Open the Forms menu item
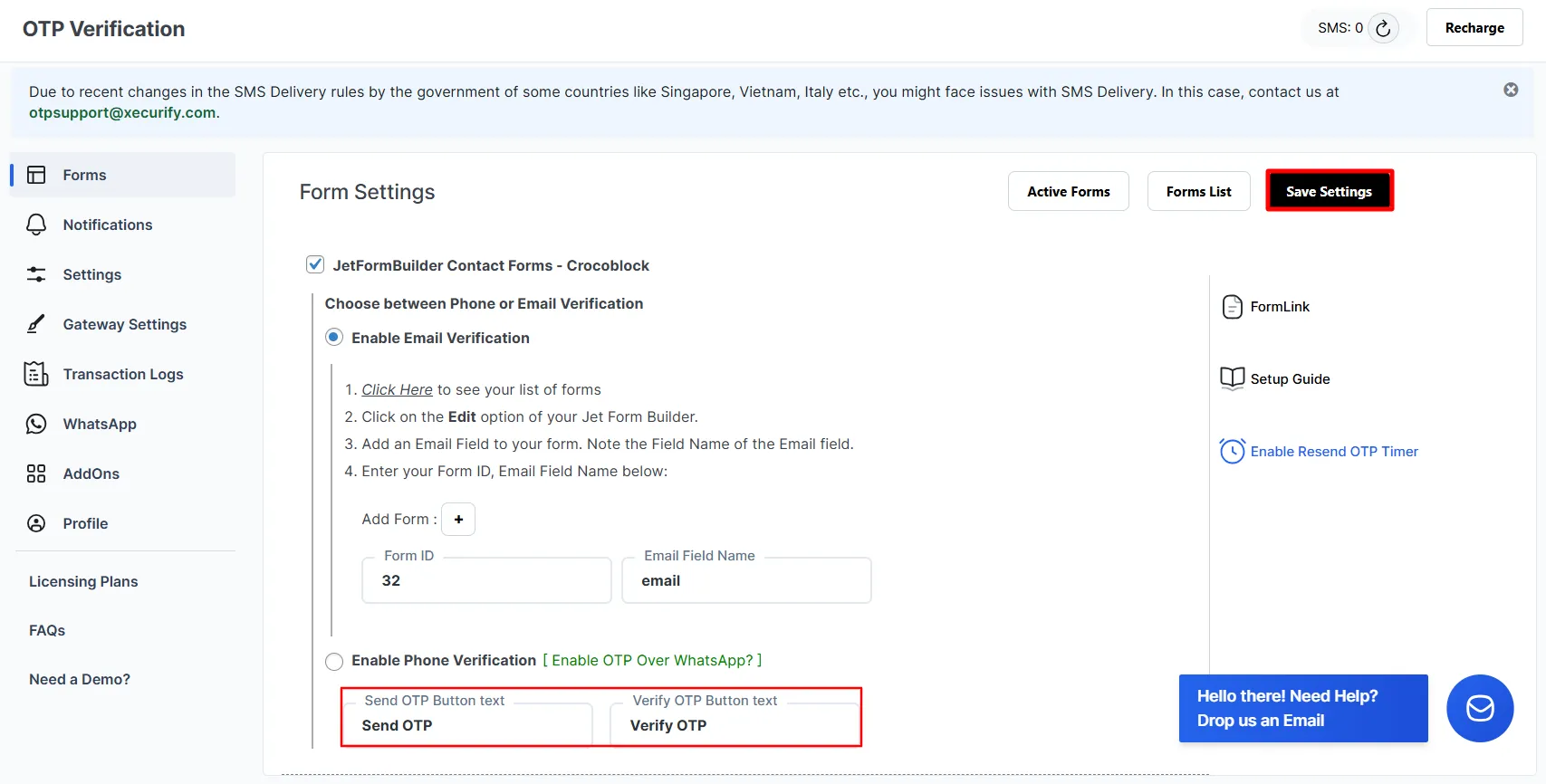This screenshot has height=784, width=1546. (x=84, y=175)
